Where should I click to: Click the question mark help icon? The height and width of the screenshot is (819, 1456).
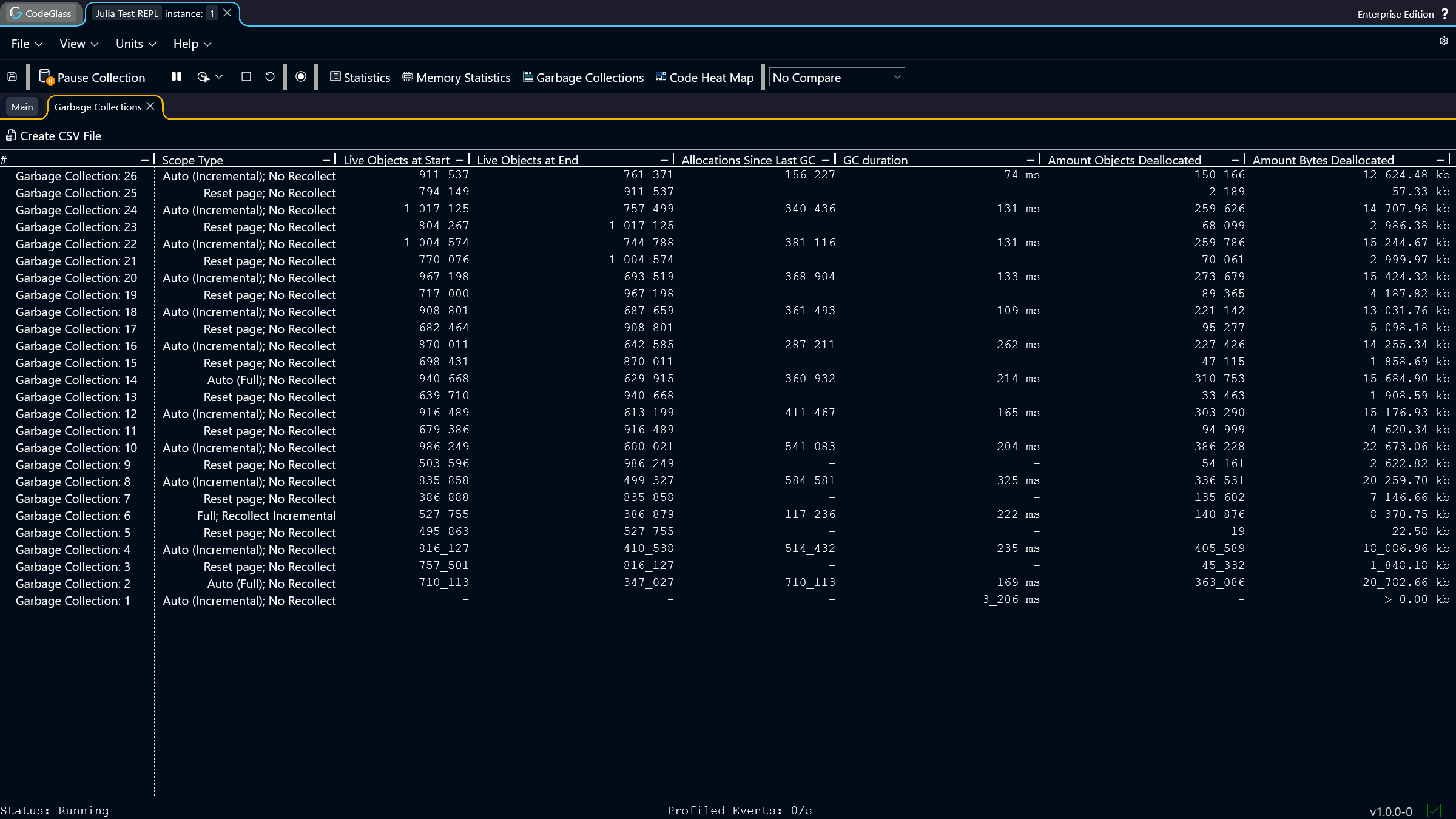point(1445,13)
